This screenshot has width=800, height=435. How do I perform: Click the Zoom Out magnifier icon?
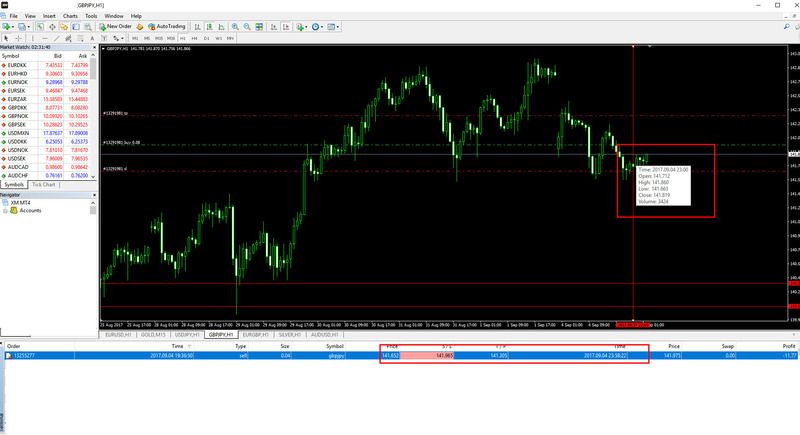click(247, 27)
